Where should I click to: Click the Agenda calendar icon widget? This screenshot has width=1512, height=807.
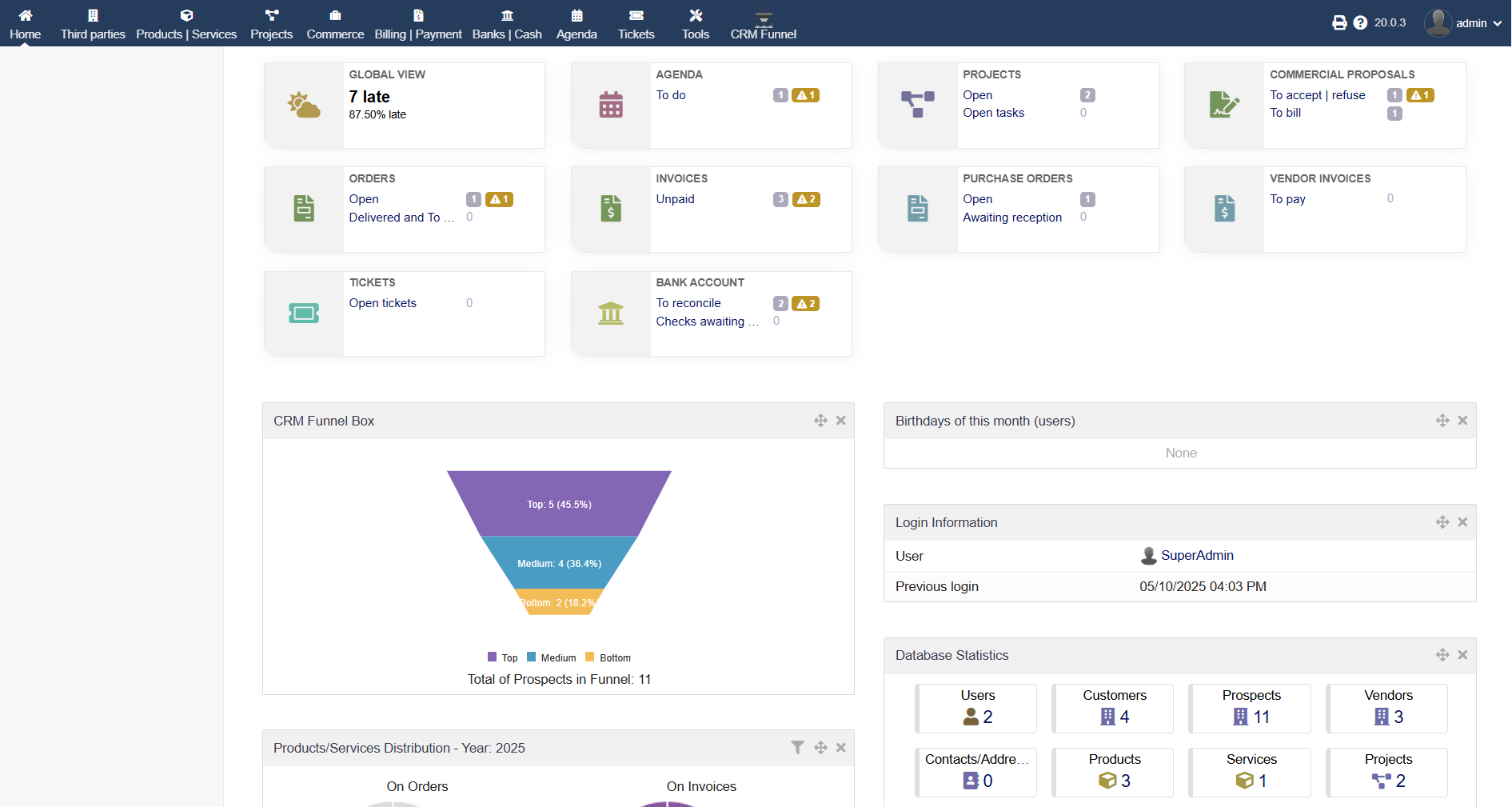coord(611,106)
